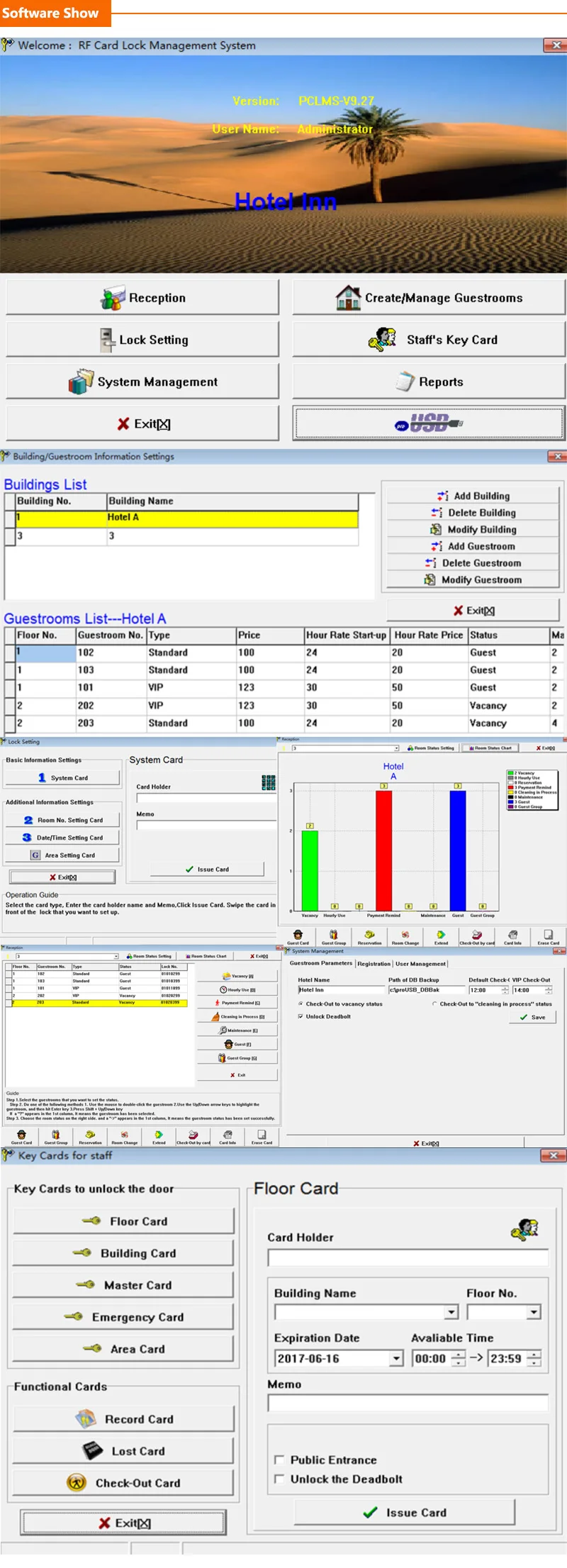Viewport: 567px width, 1568px height.
Task: Select Check-Out to vacancy status radio
Action: 301,1003
